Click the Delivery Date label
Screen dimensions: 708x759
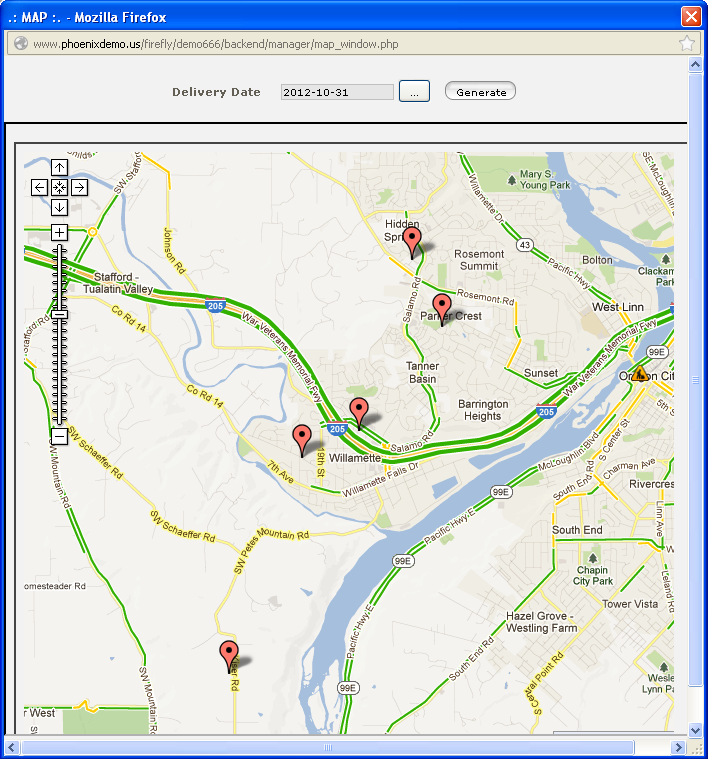click(x=216, y=92)
